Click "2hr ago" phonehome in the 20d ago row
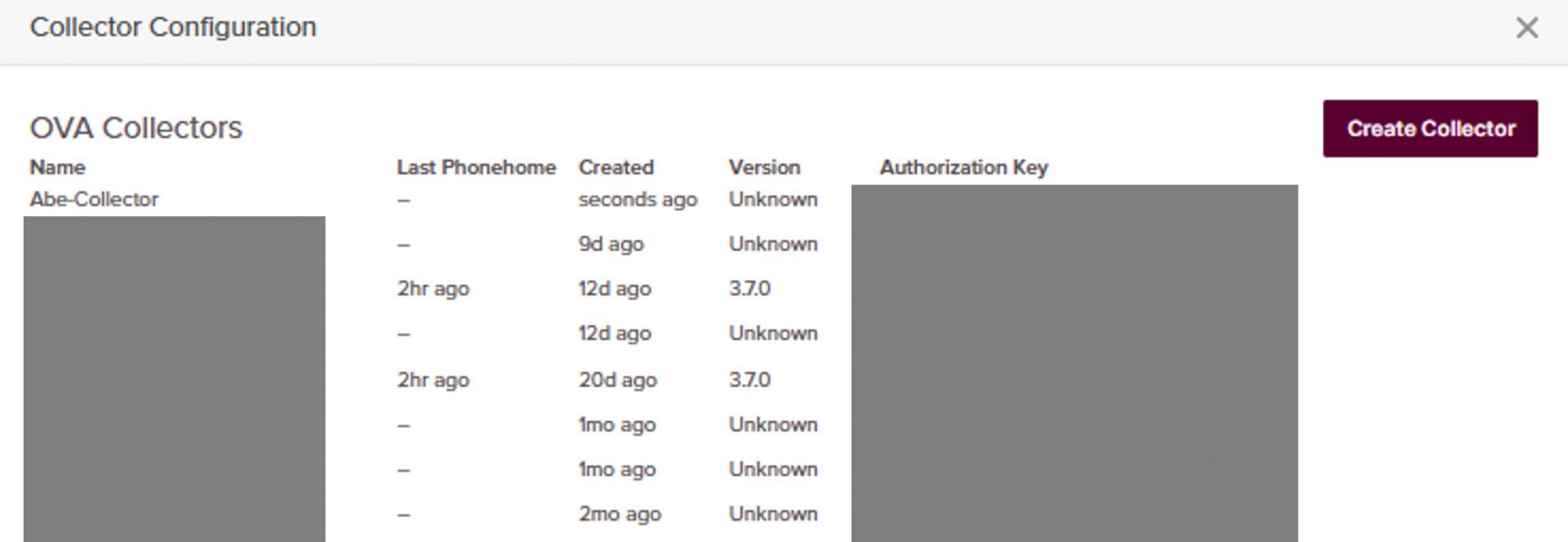The image size is (1568, 542). 433,380
